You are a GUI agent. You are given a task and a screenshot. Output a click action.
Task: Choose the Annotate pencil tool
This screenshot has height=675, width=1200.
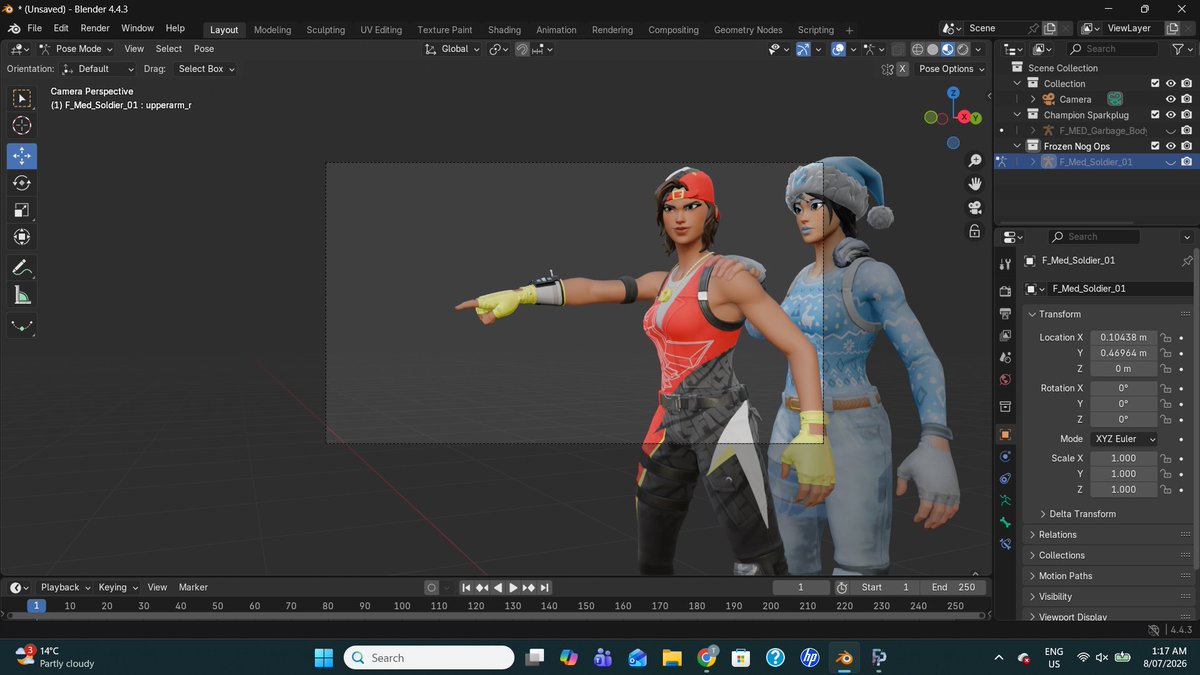[x=22, y=268]
